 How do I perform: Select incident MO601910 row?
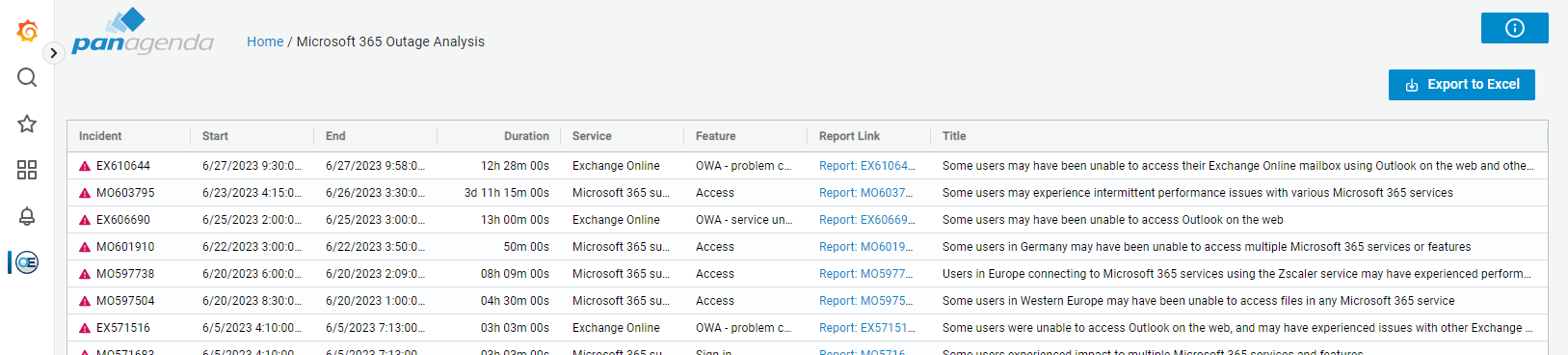(x=808, y=247)
